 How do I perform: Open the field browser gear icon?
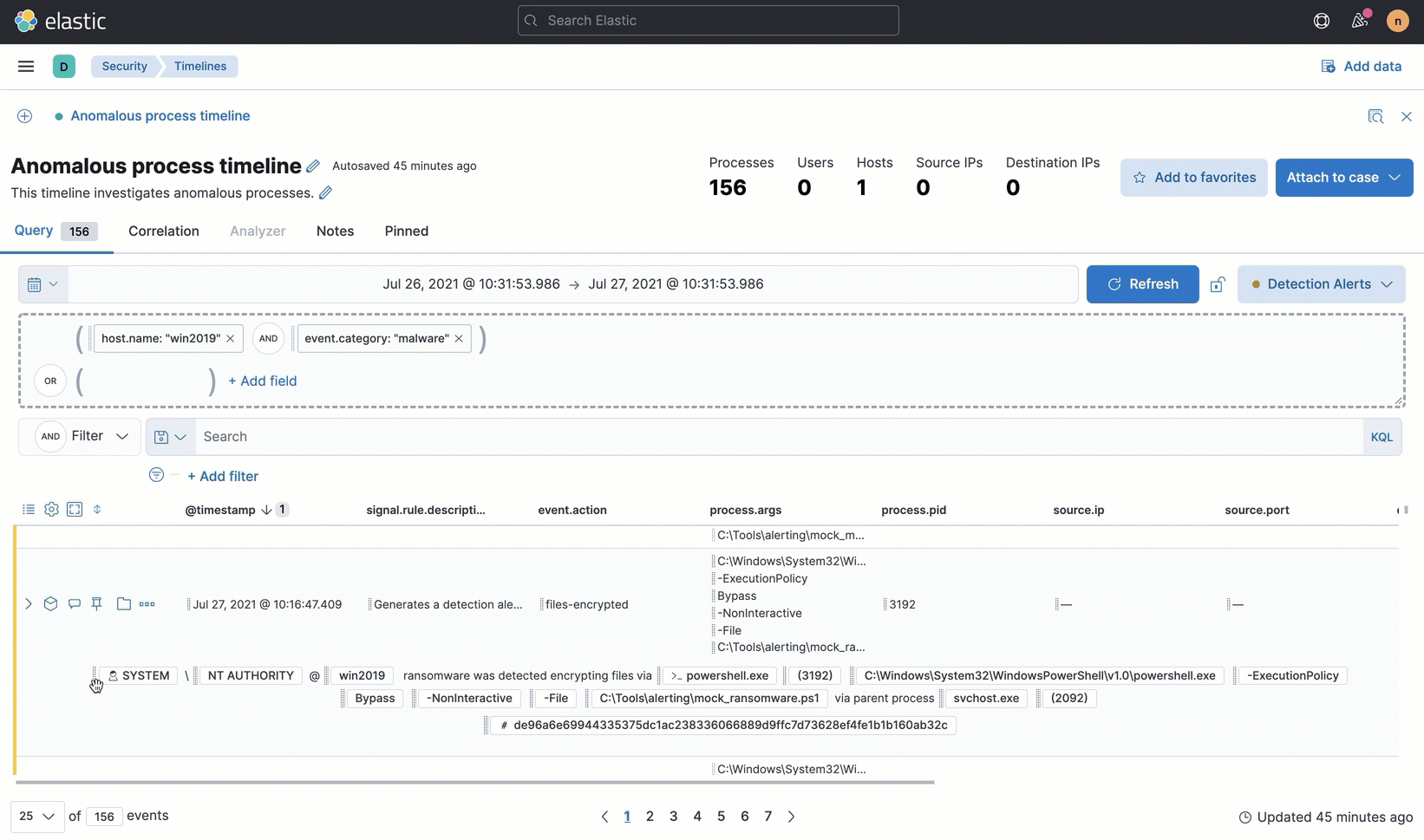tap(51, 510)
